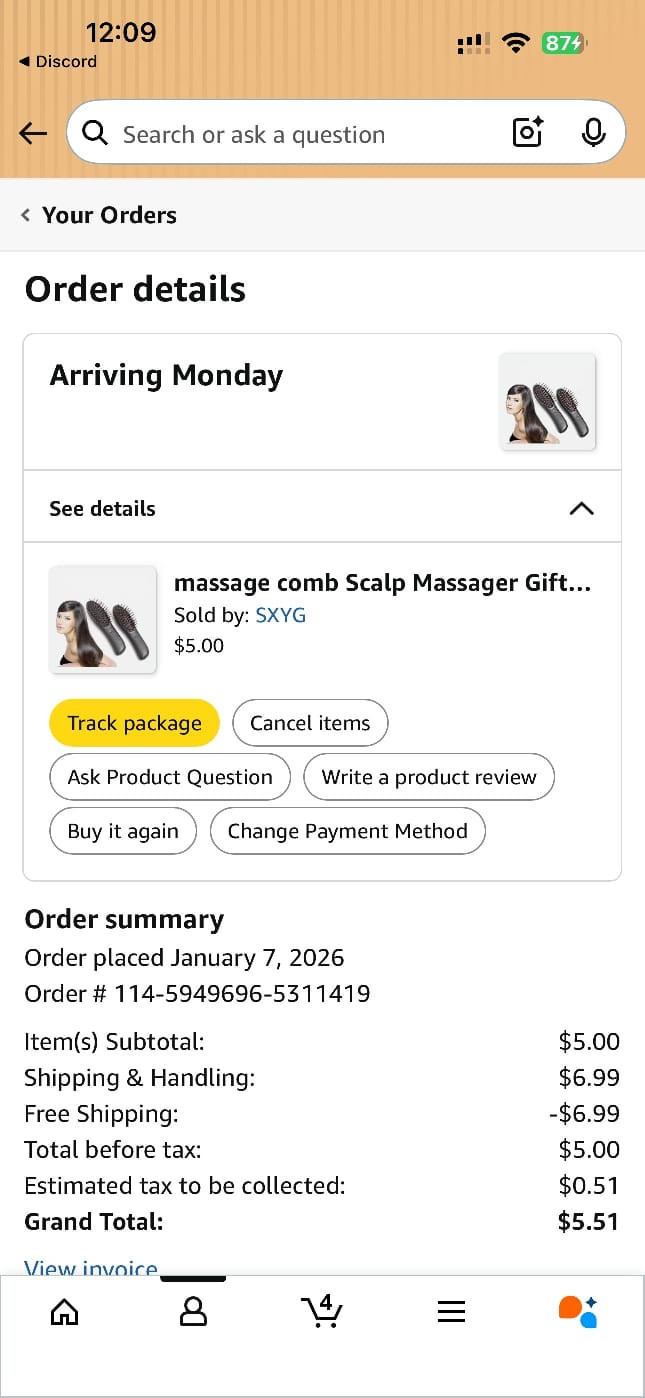
Task: Open camera lens search icon
Action: [527, 132]
